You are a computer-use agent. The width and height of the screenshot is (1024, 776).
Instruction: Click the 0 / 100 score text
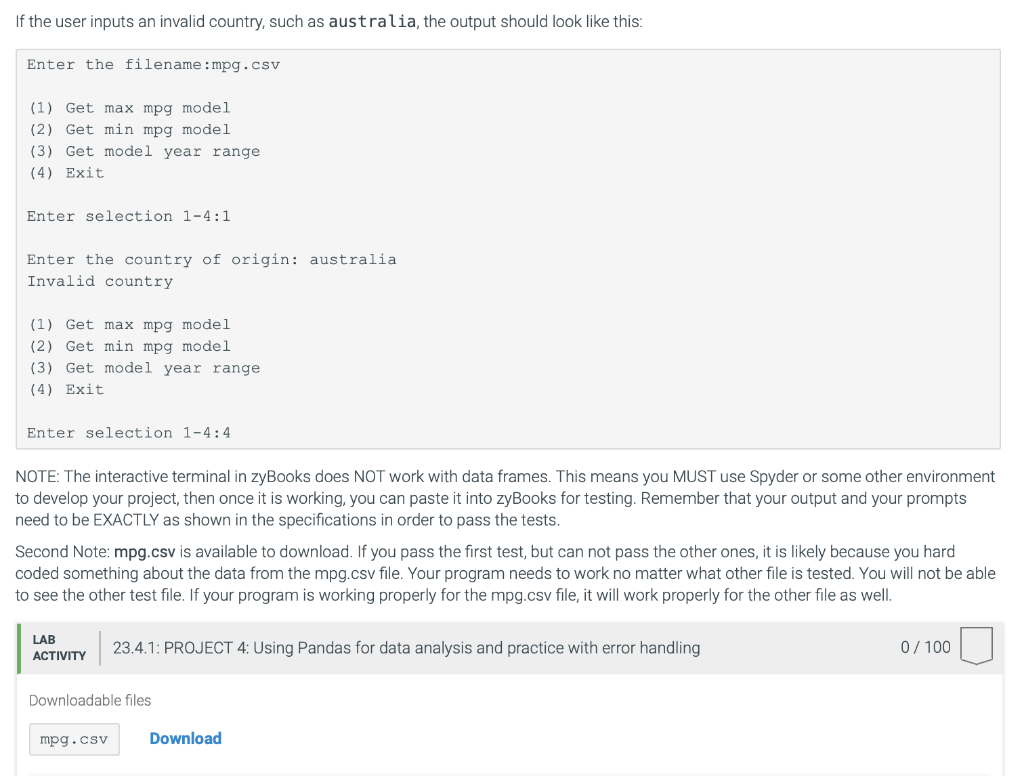point(925,647)
